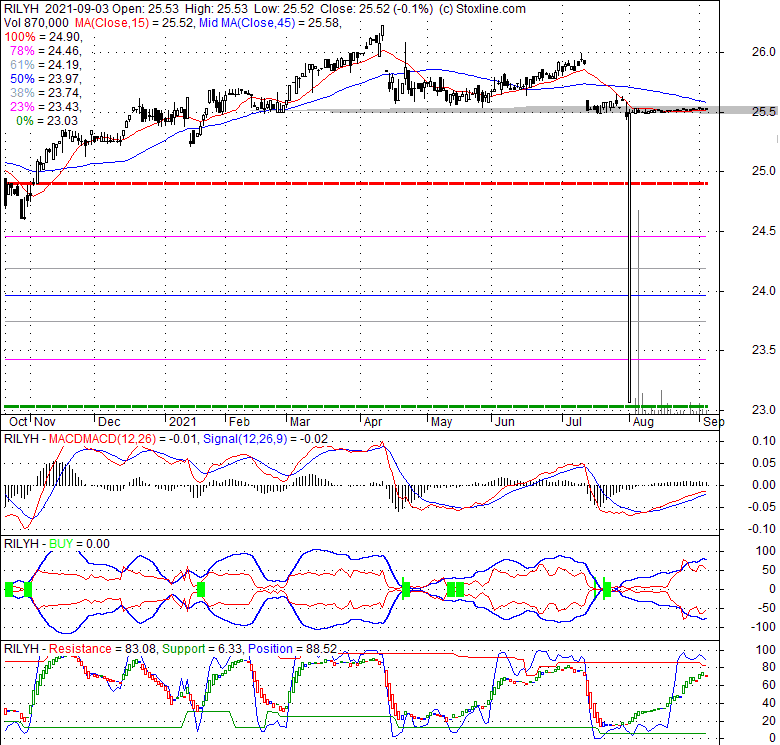Click the Feb label on the time axis
This screenshot has width=780, height=745.
click(239, 422)
